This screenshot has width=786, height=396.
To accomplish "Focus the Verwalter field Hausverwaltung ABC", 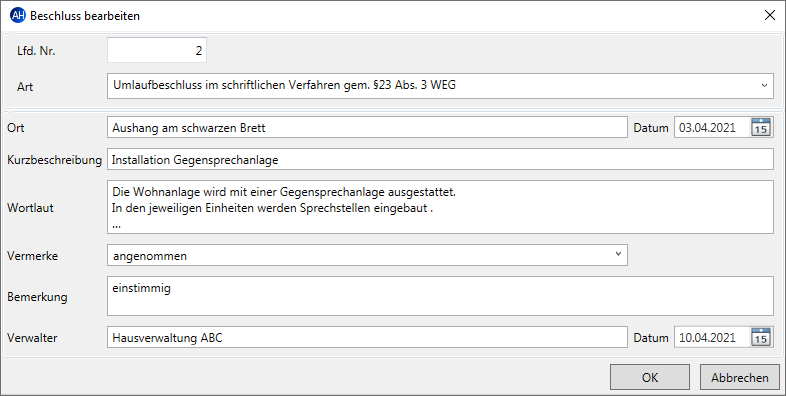I will click(367, 337).
